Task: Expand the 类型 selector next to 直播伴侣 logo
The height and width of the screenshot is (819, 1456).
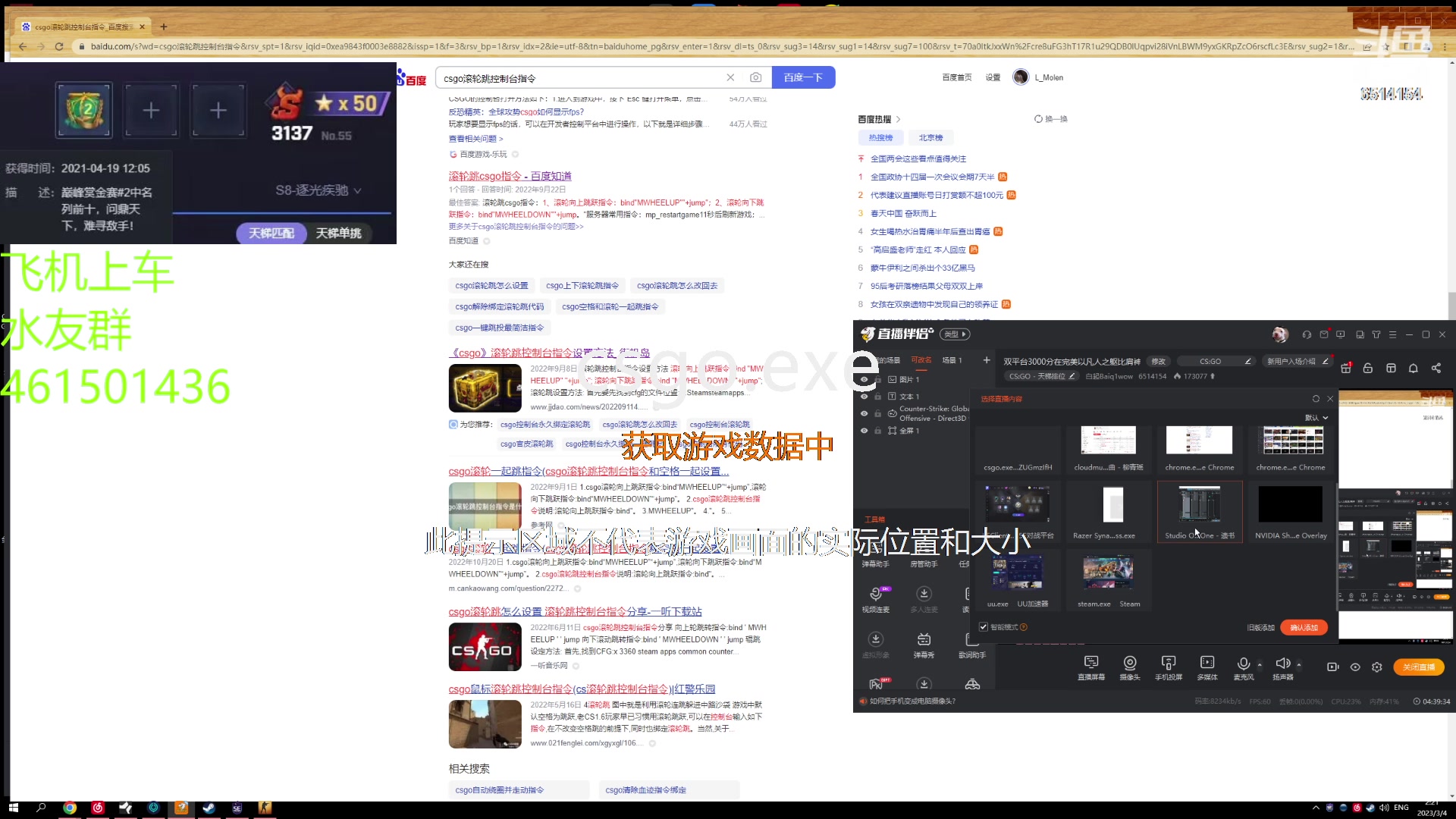Action: pos(955,334)
